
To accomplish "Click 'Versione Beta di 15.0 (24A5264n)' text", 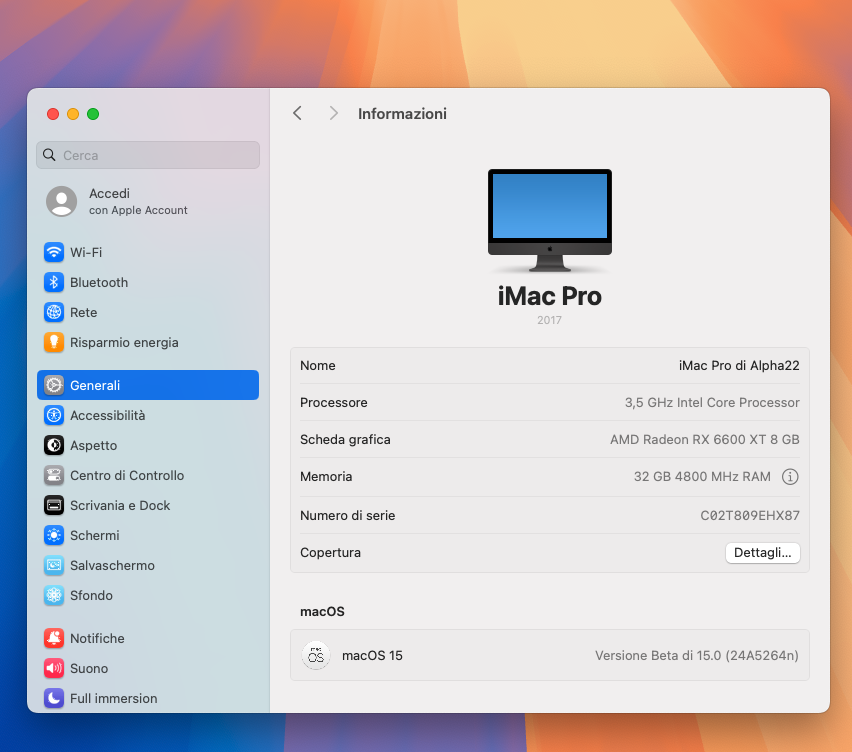I will click(x=697, y=655).
